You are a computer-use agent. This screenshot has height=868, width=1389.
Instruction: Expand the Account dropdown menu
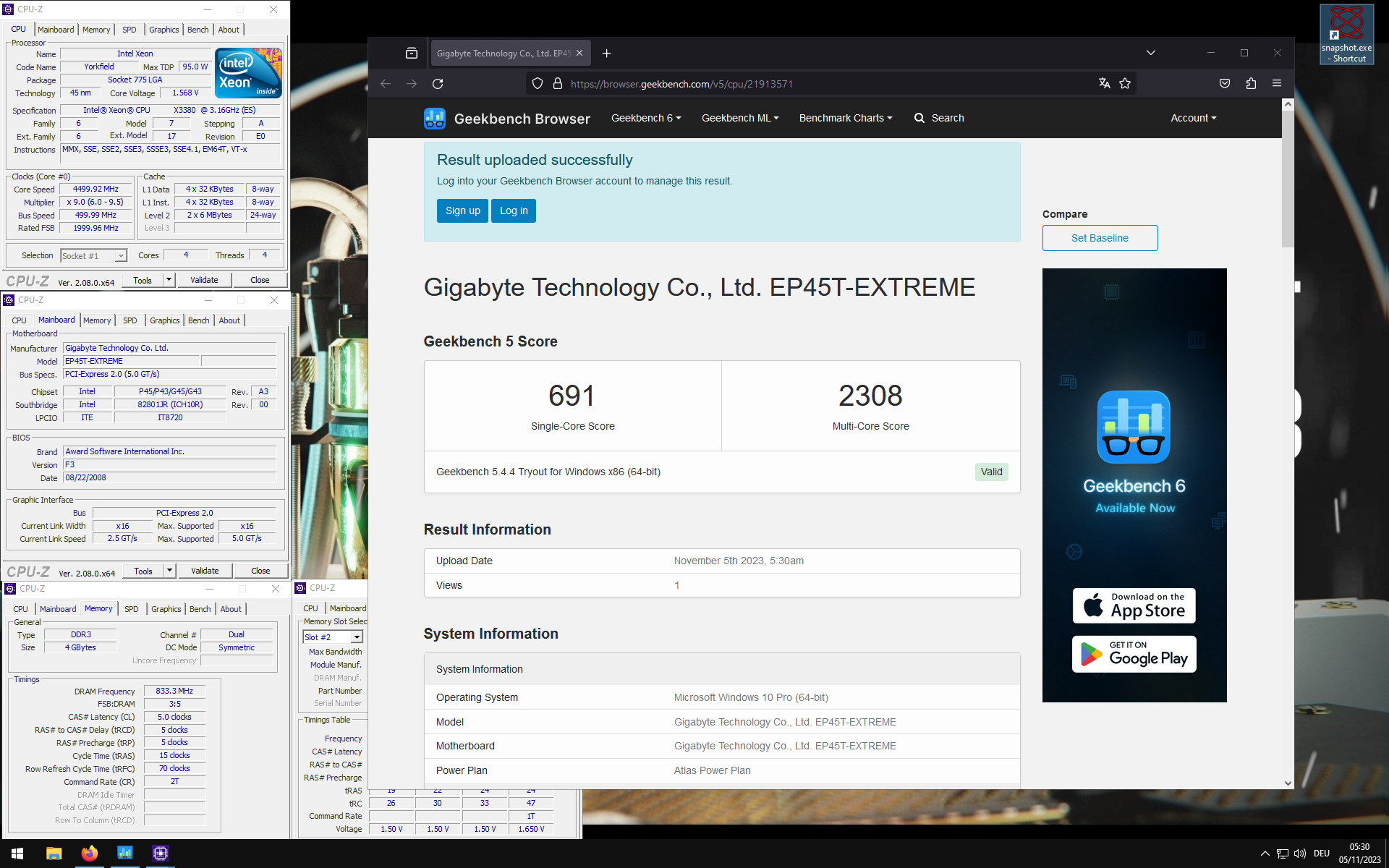coord(1194,118)
